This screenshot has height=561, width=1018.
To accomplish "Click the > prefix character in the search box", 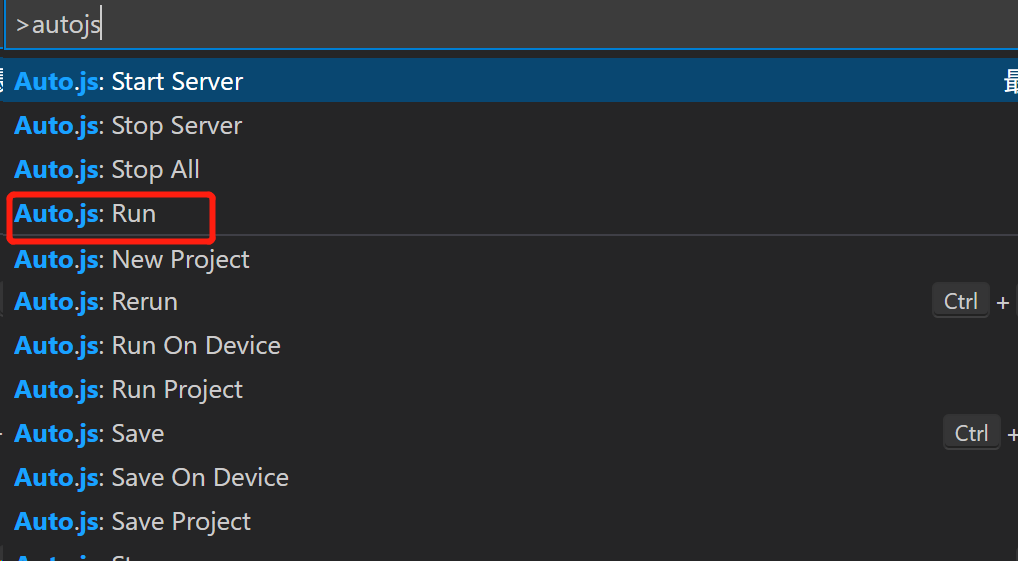I will (23, 26).
